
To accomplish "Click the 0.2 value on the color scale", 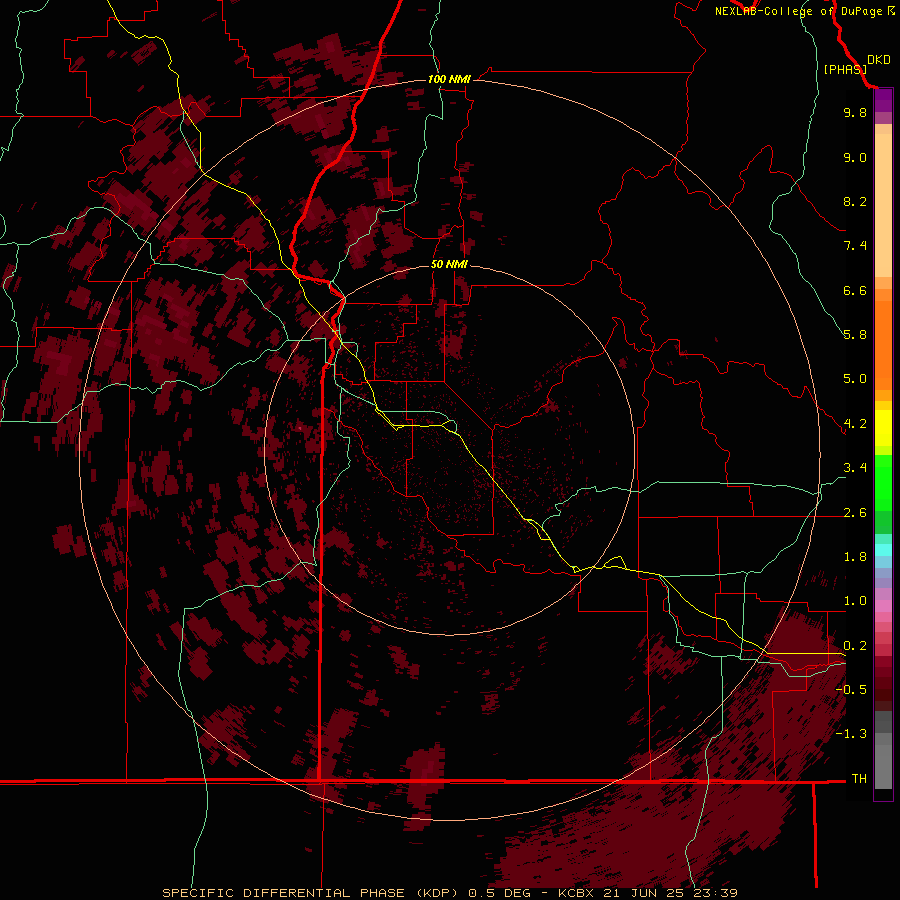I will click(855, 646).
